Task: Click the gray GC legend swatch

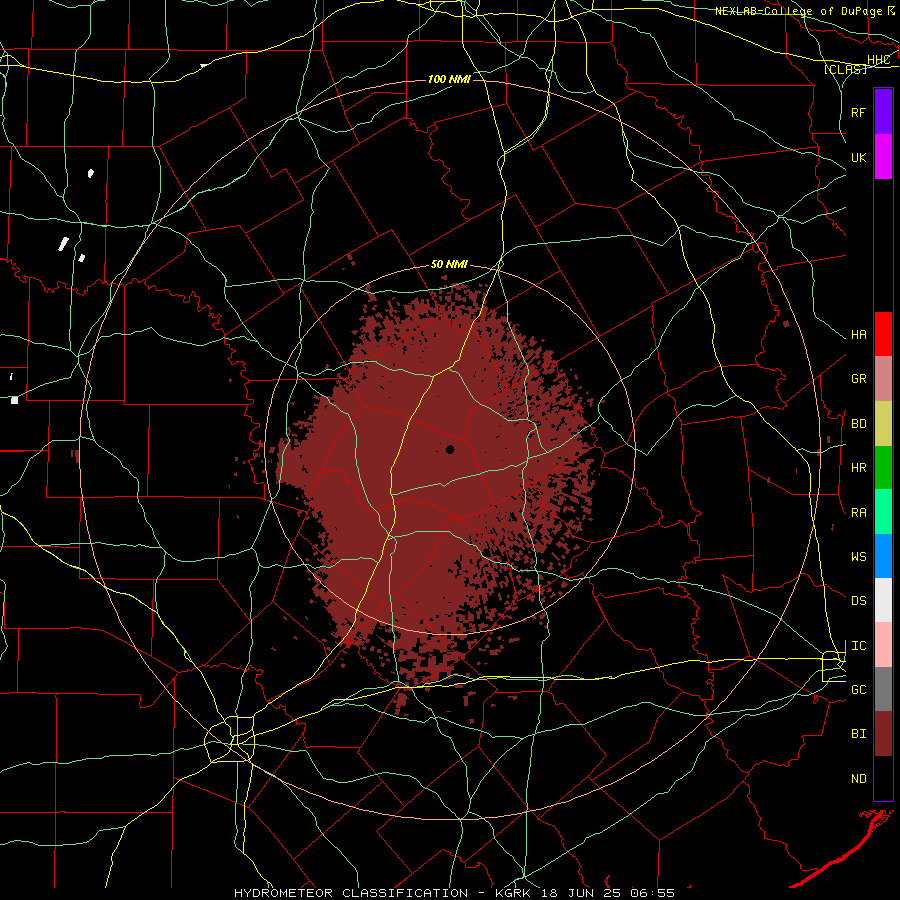Action: 883,689
